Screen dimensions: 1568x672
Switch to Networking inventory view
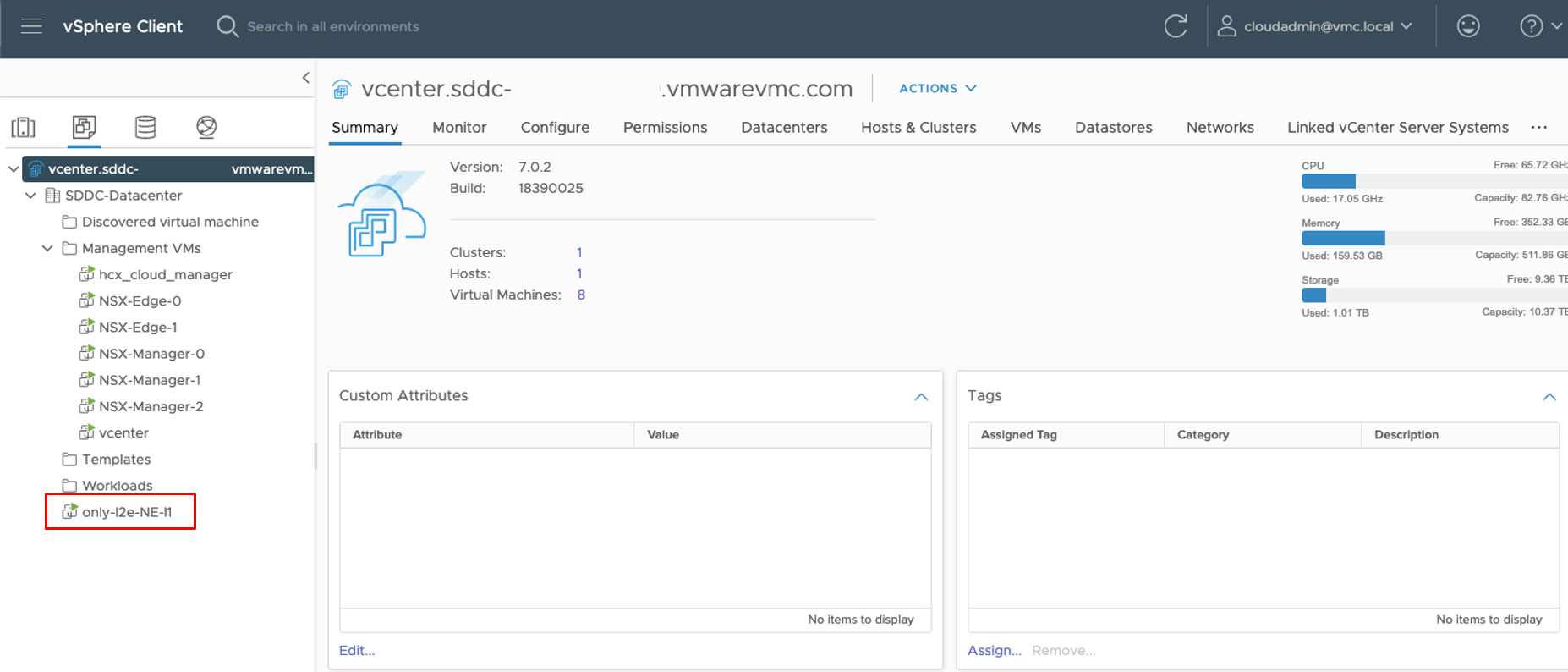pyautogui.click(x=206, y=127)
